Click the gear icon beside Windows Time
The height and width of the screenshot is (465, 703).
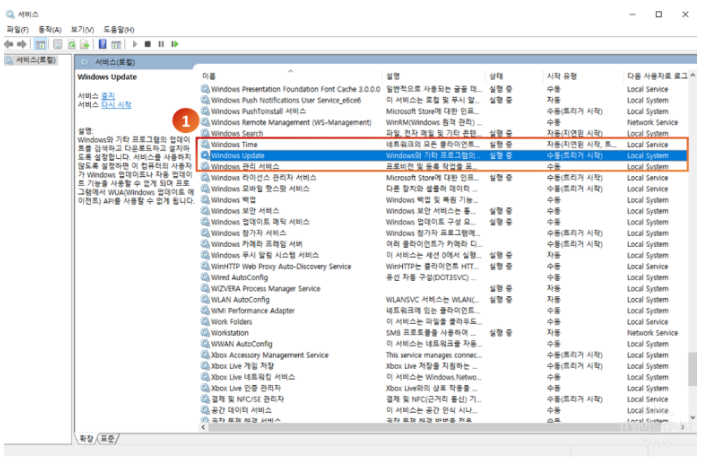click(205, 144)
